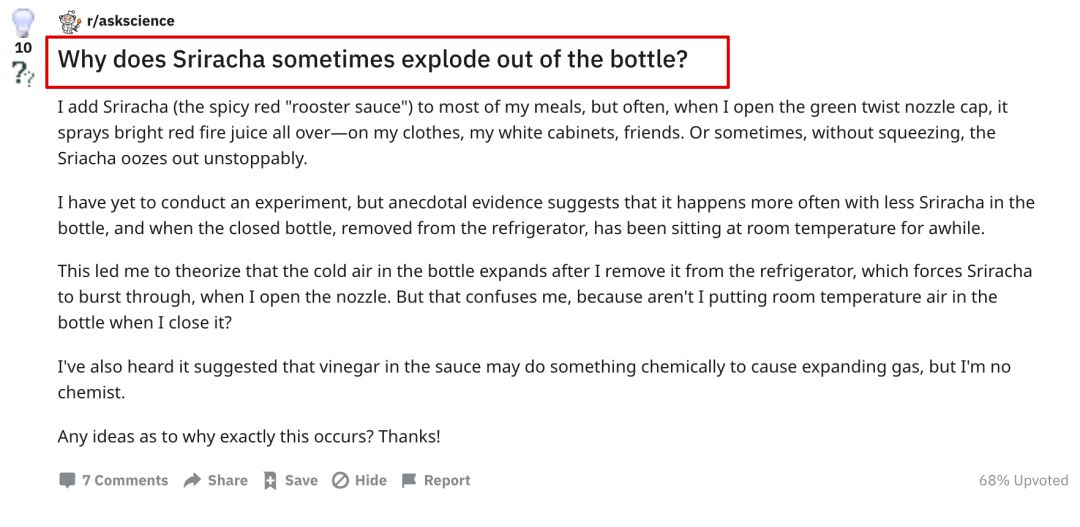1080x527 pixels.
Task: Open the r/askscience subreddit link
Action: 131,21
